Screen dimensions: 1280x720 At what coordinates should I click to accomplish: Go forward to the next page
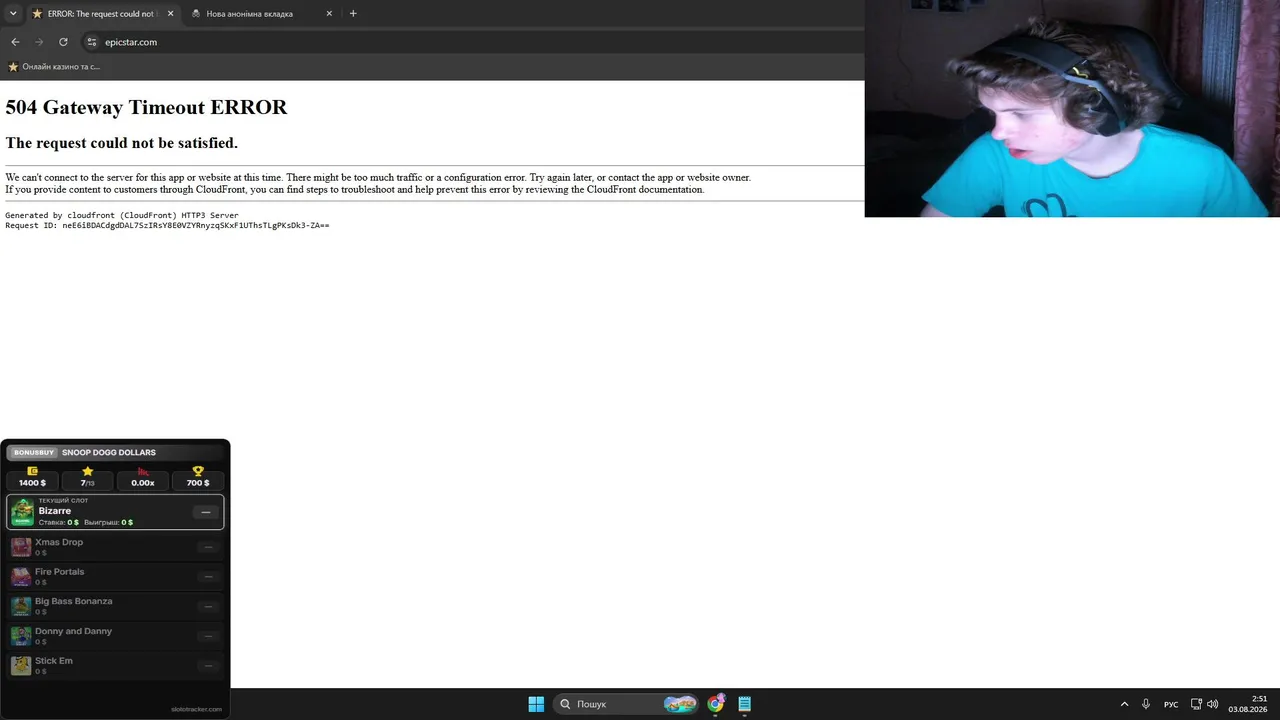click(39, 42)
